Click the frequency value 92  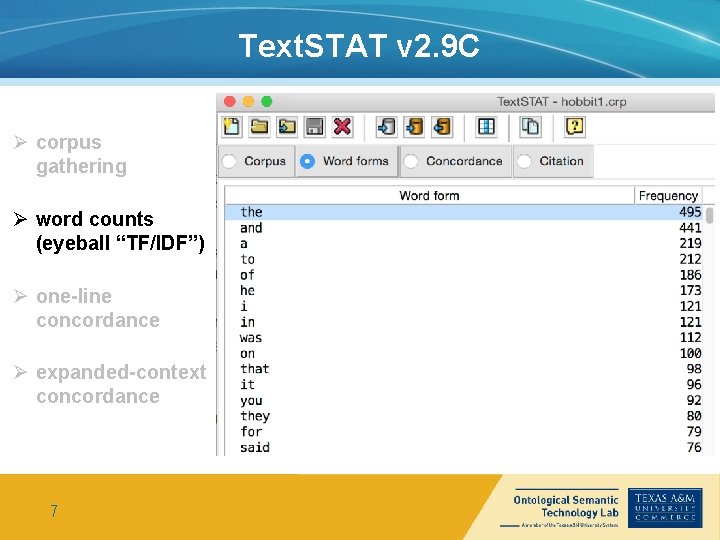click(x=694, y=400)
